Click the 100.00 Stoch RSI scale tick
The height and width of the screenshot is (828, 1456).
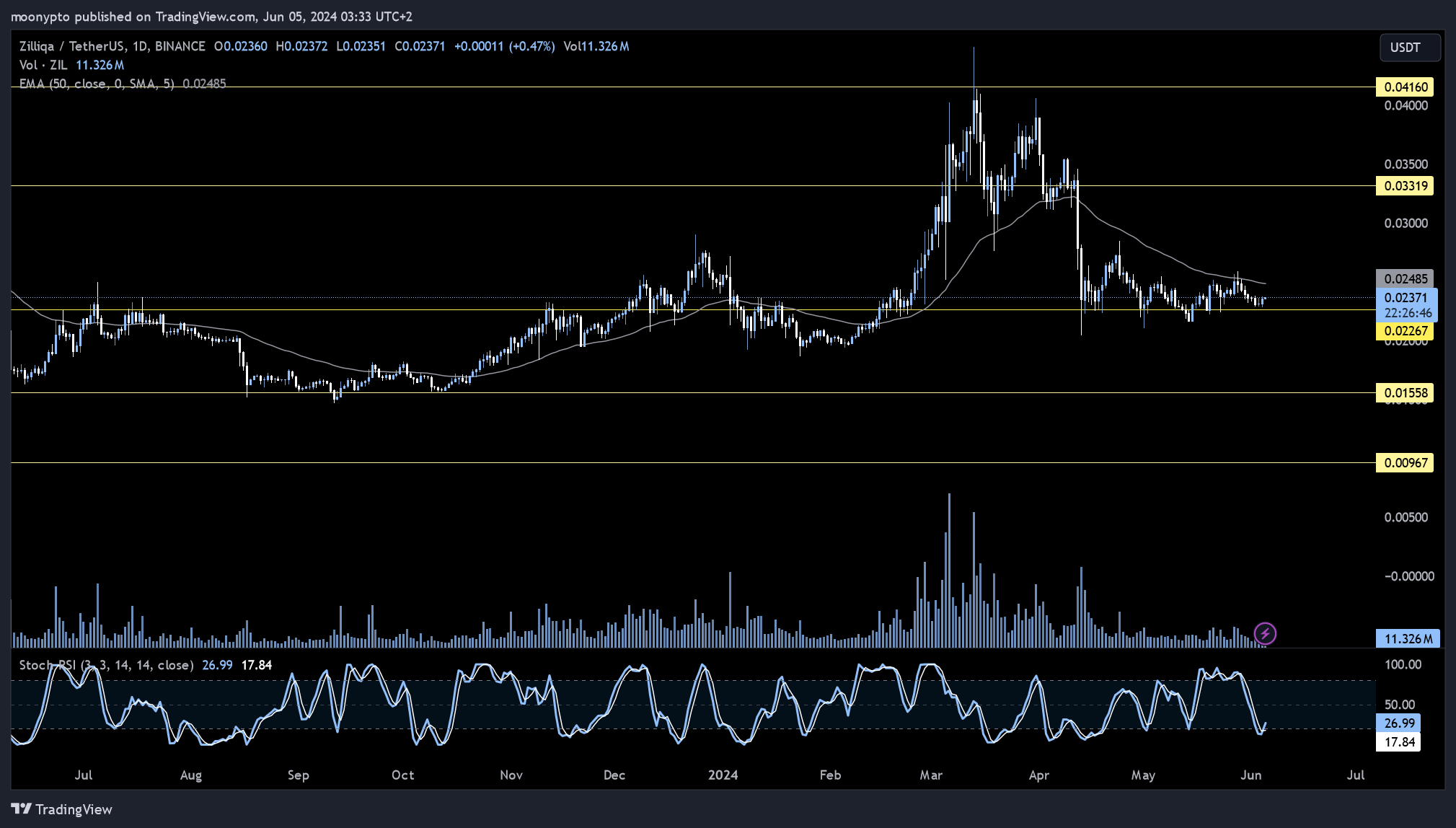[x=1403, y=665]
